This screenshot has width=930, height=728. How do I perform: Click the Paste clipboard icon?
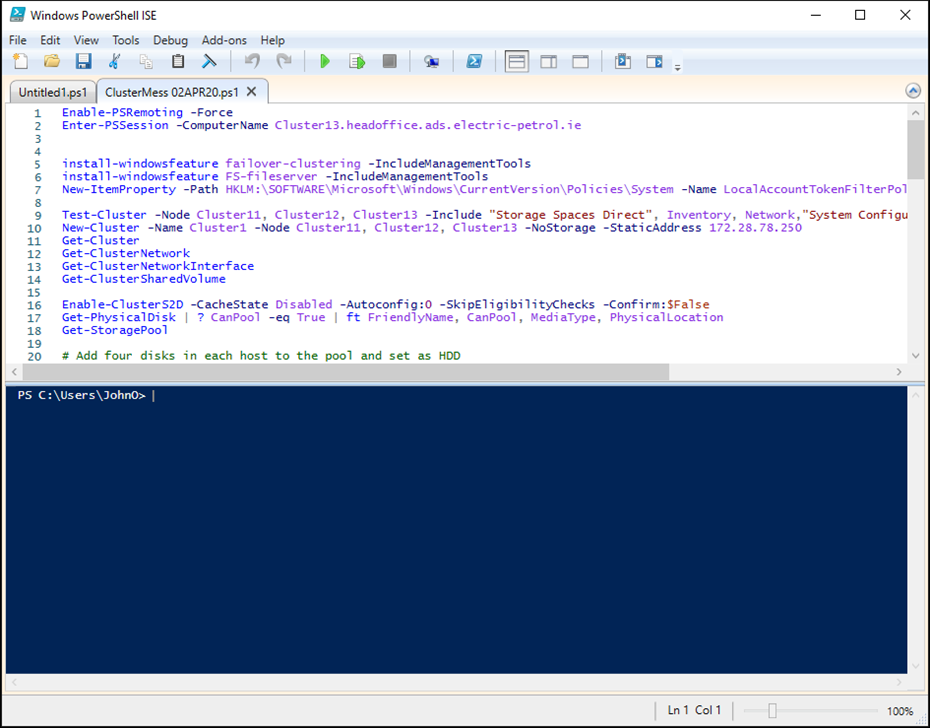178,62
